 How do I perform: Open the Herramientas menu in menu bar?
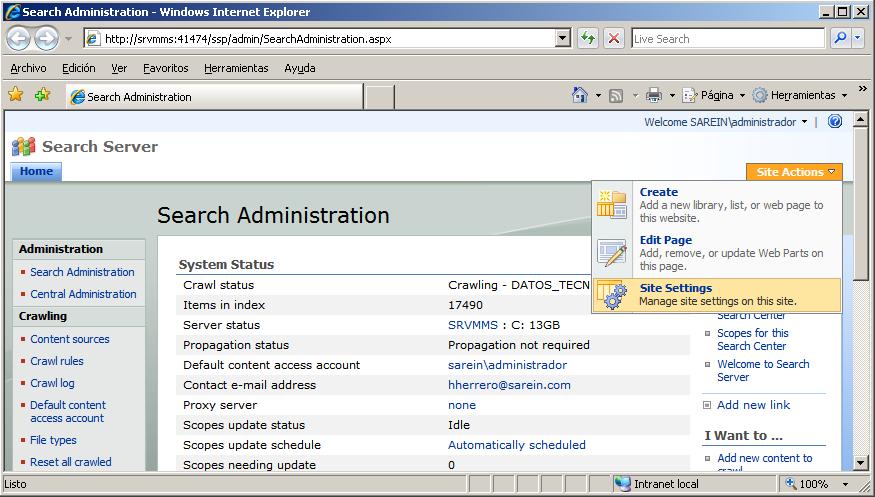coord(236,68)
